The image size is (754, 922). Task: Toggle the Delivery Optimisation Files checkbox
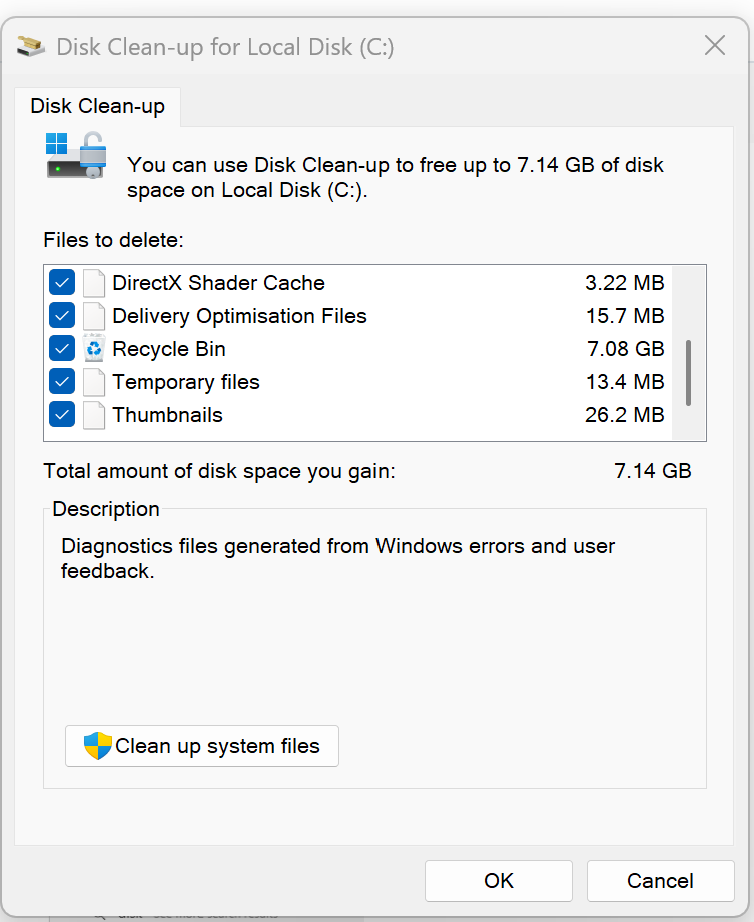[62, 316]
